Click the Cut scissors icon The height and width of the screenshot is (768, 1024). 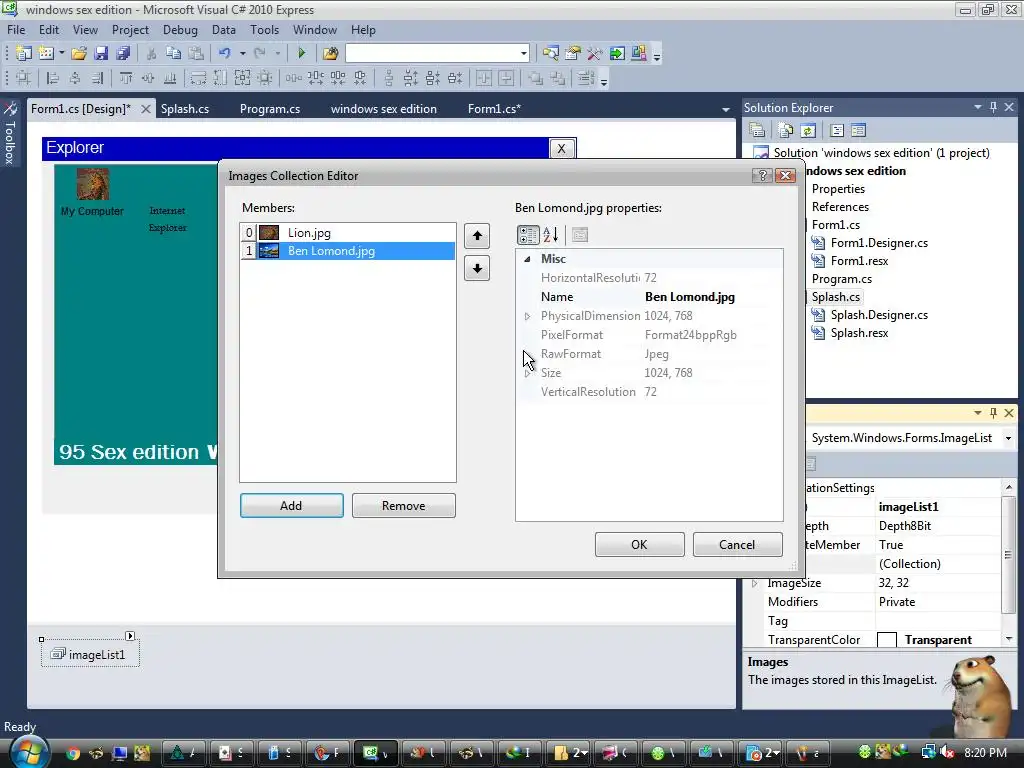point(151,54)
